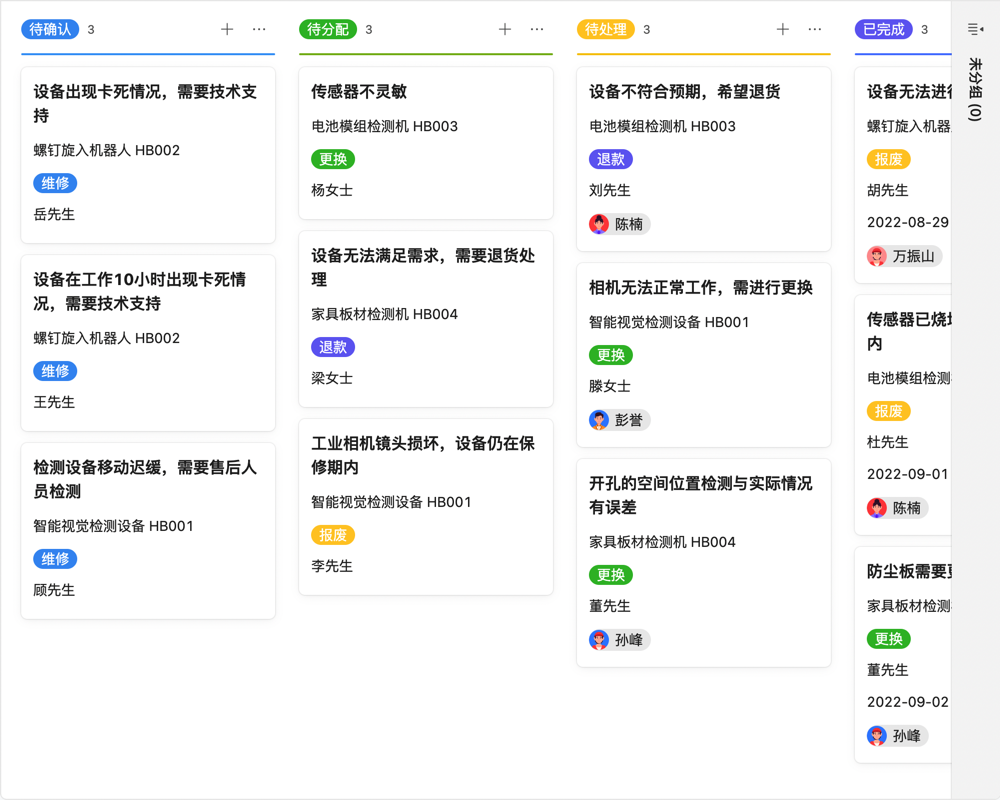Click the 待确认 column status pill
Viewport: 1000px width, 800px height.
point(49,29)
